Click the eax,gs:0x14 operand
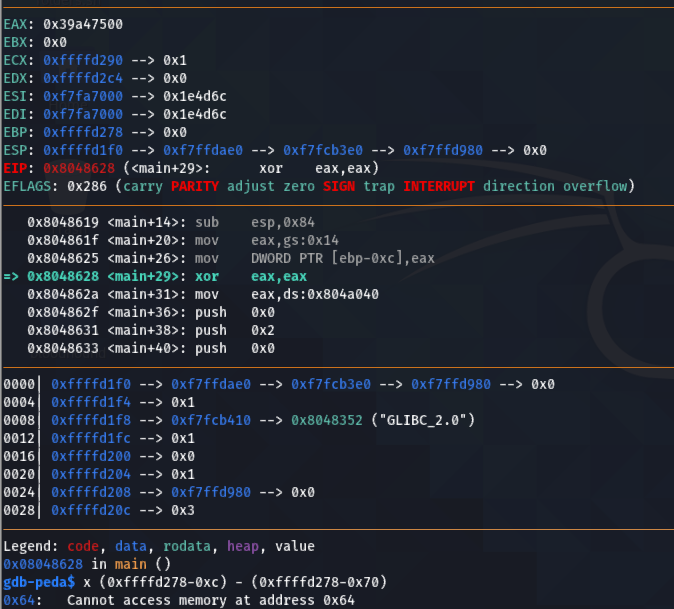Viewport: 674px width, 609px height. [295, 240]
